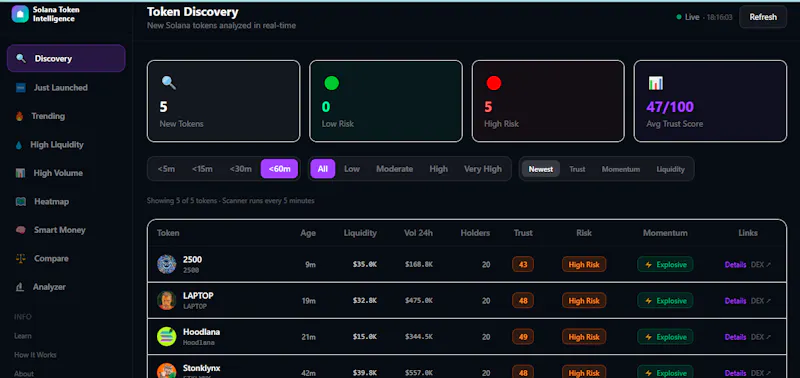Open the How It Works link

pos(35,355)
